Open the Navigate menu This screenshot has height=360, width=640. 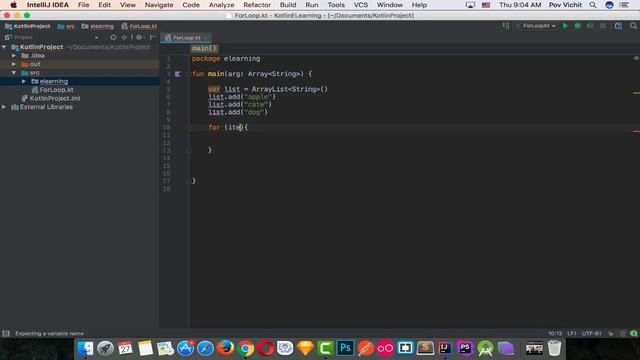point(159,5)
